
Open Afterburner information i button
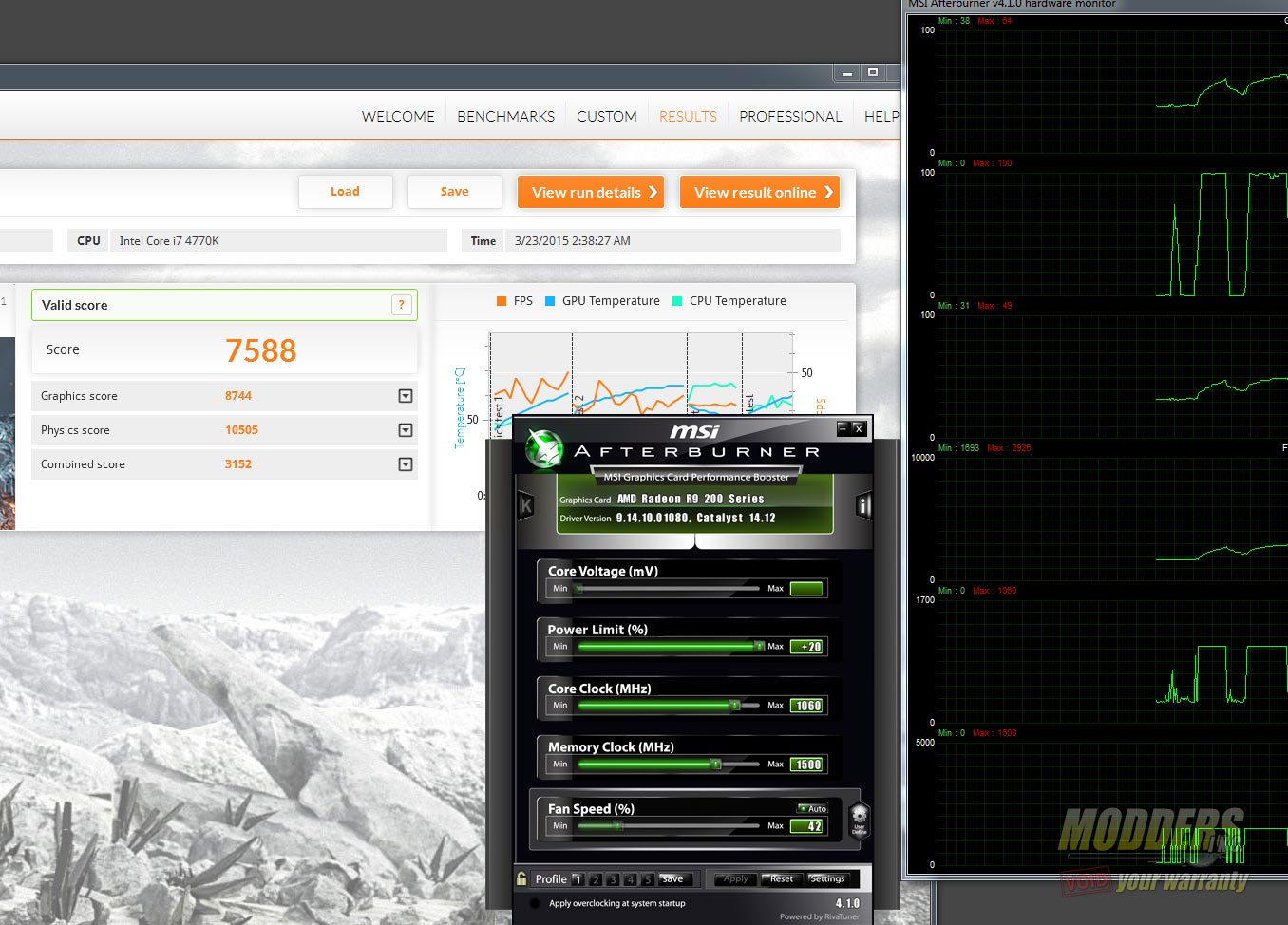[x=863, y=506]
